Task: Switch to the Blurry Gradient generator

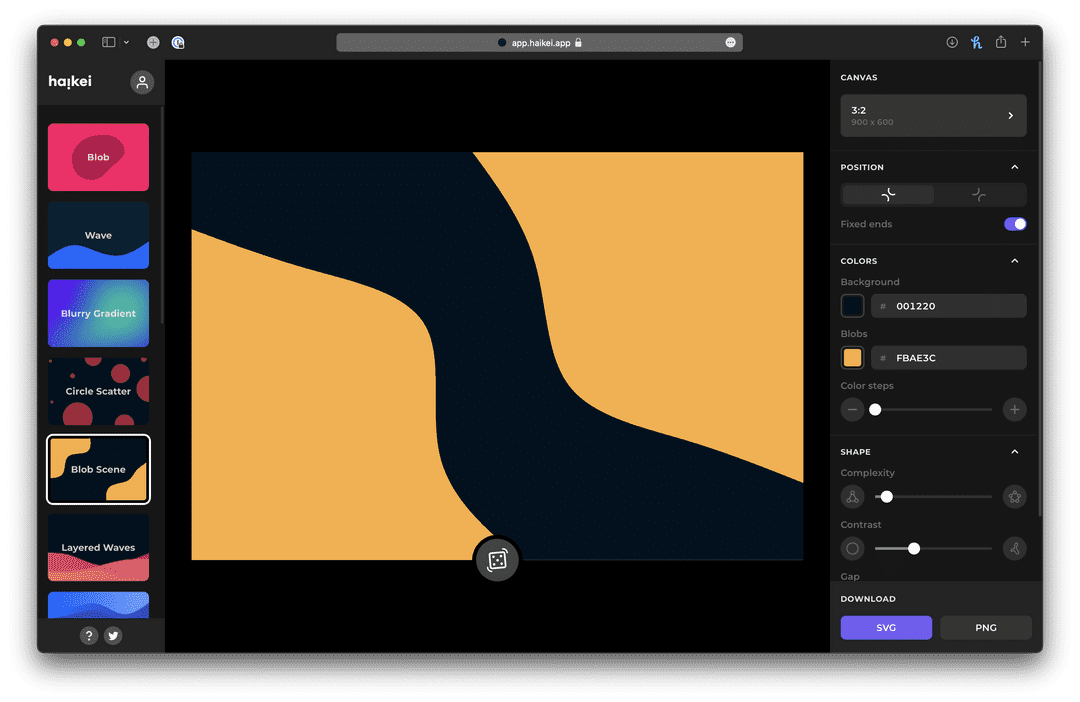Action: pyautogui.click(x=98, y=313)
